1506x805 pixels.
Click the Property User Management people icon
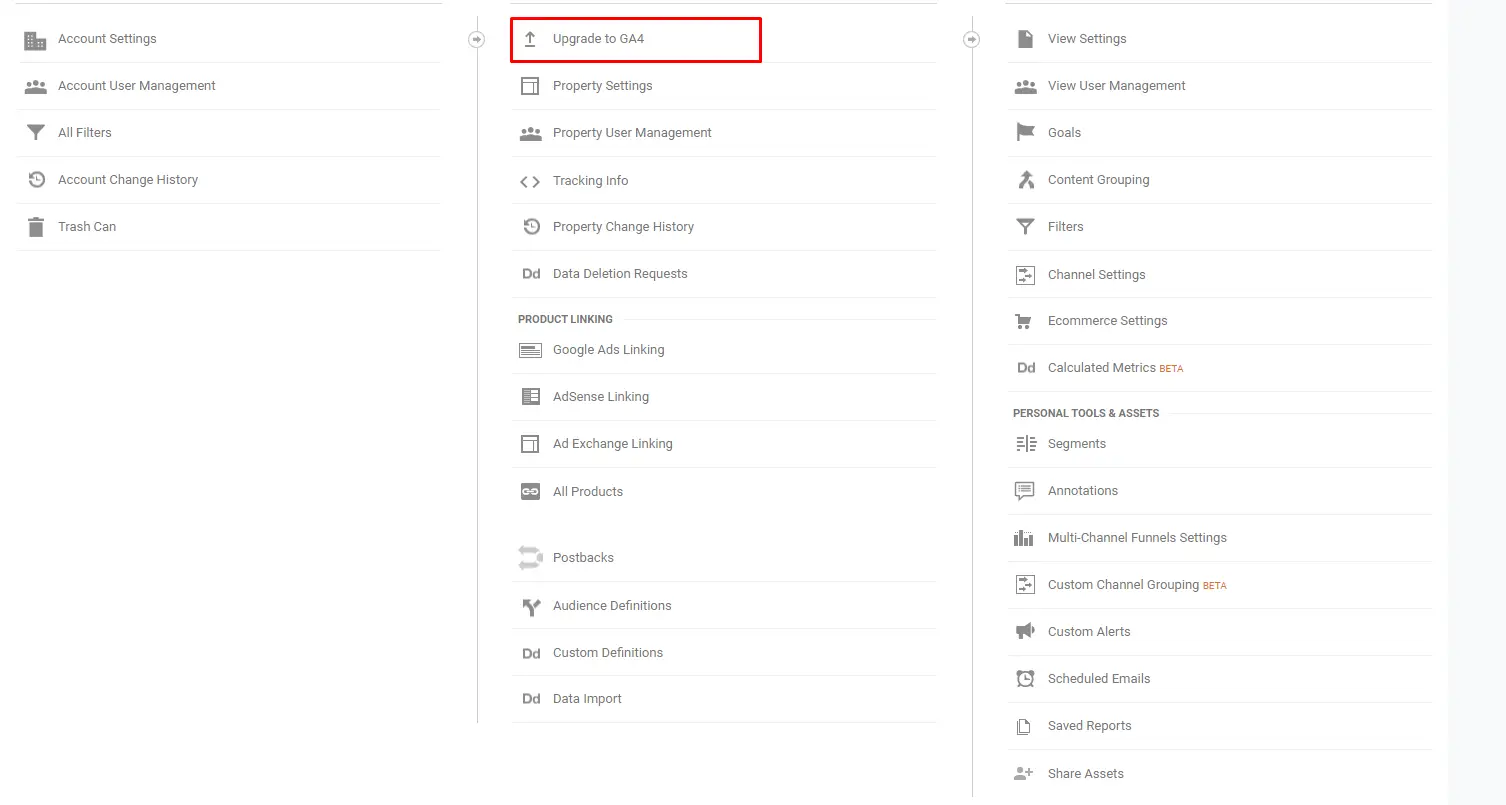[530, 133]
